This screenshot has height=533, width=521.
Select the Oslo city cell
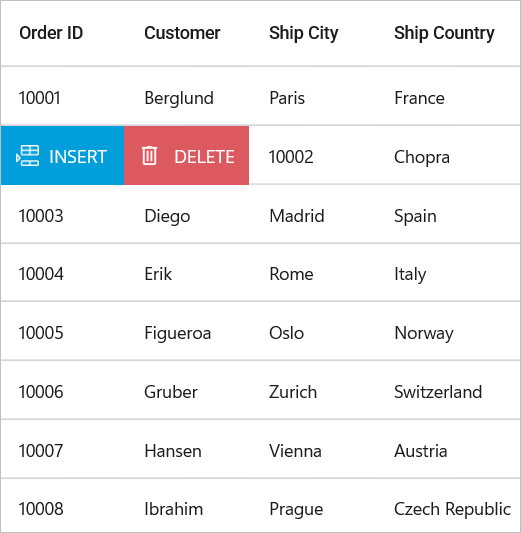click(x=312, y=331)
